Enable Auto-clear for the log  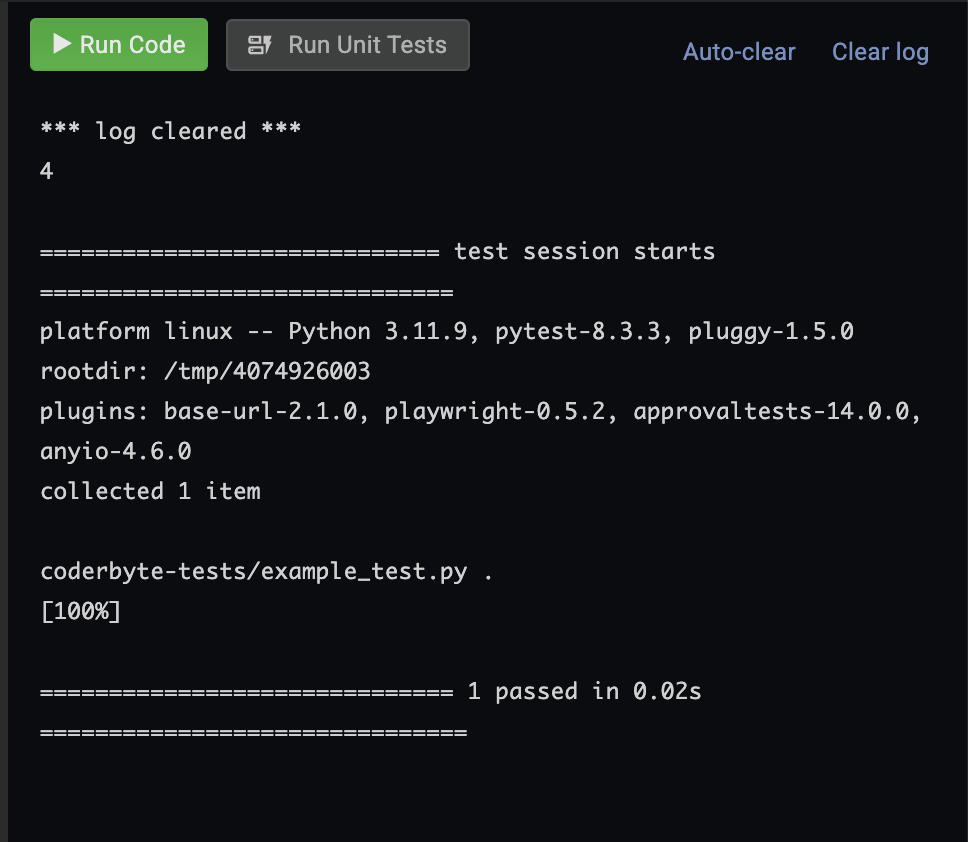coord(739,52)
